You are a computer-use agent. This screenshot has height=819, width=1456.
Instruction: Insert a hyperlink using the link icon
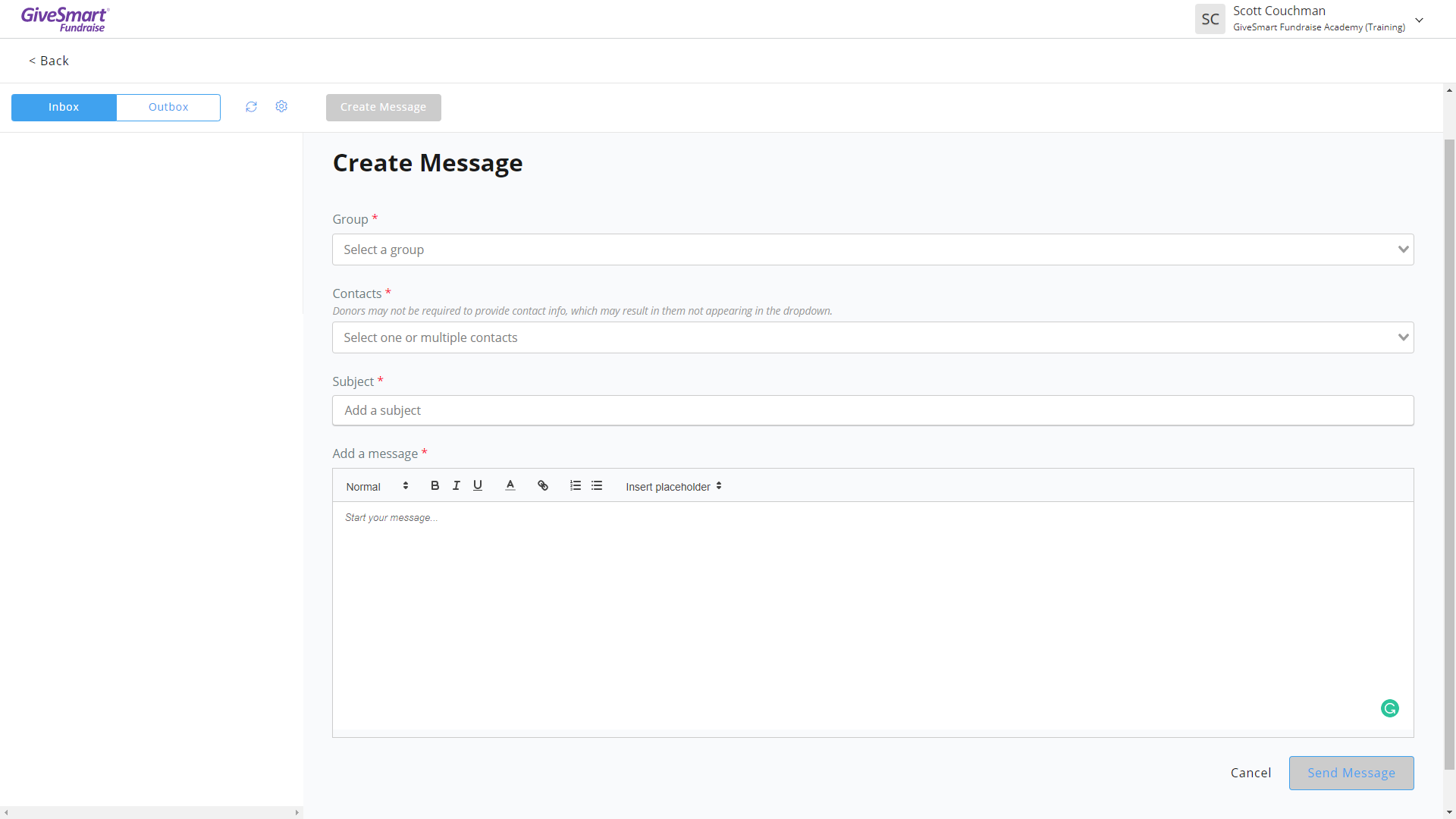click(543, 485)
